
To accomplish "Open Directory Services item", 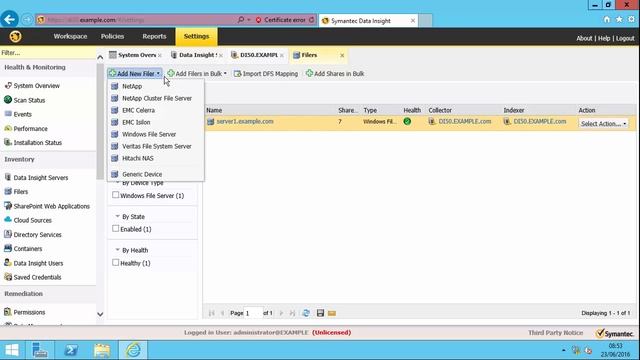I will [38, 235].
